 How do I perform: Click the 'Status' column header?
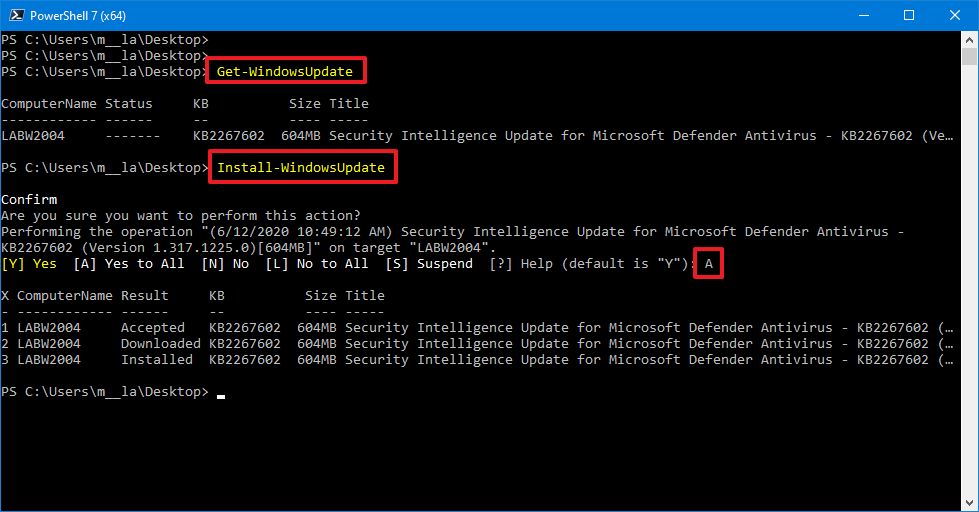(129, 104)
